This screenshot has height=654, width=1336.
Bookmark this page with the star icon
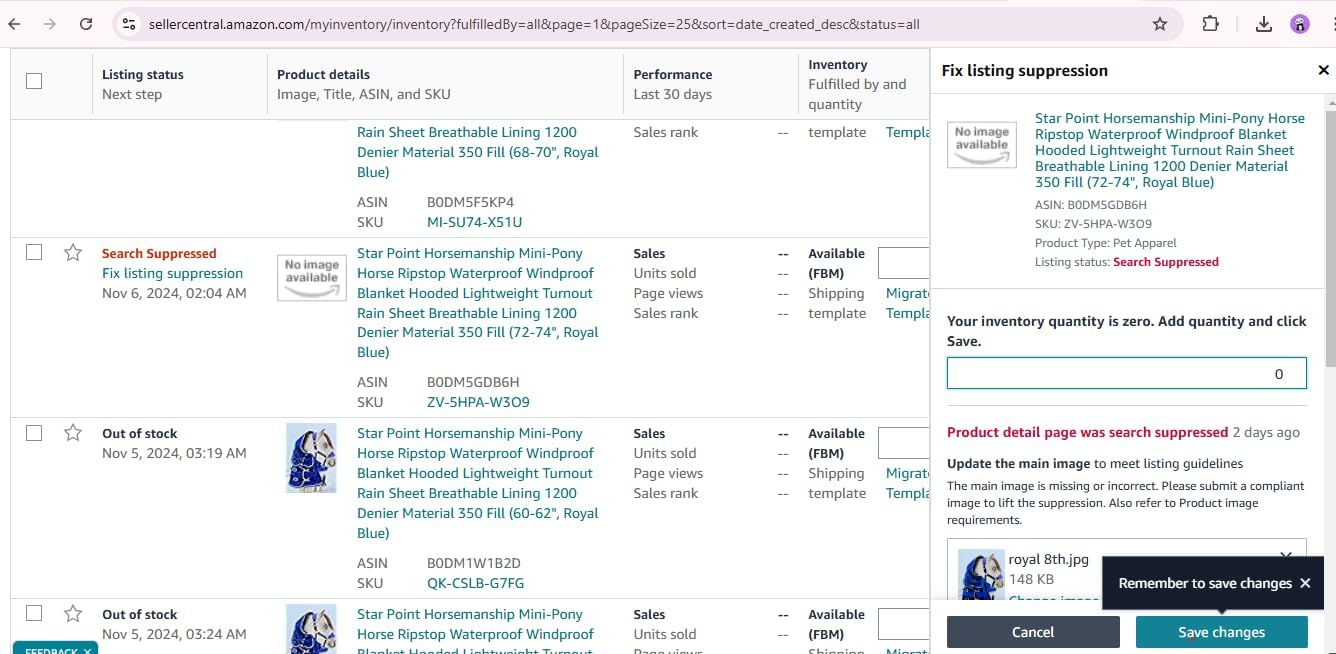coord(1160,24)
